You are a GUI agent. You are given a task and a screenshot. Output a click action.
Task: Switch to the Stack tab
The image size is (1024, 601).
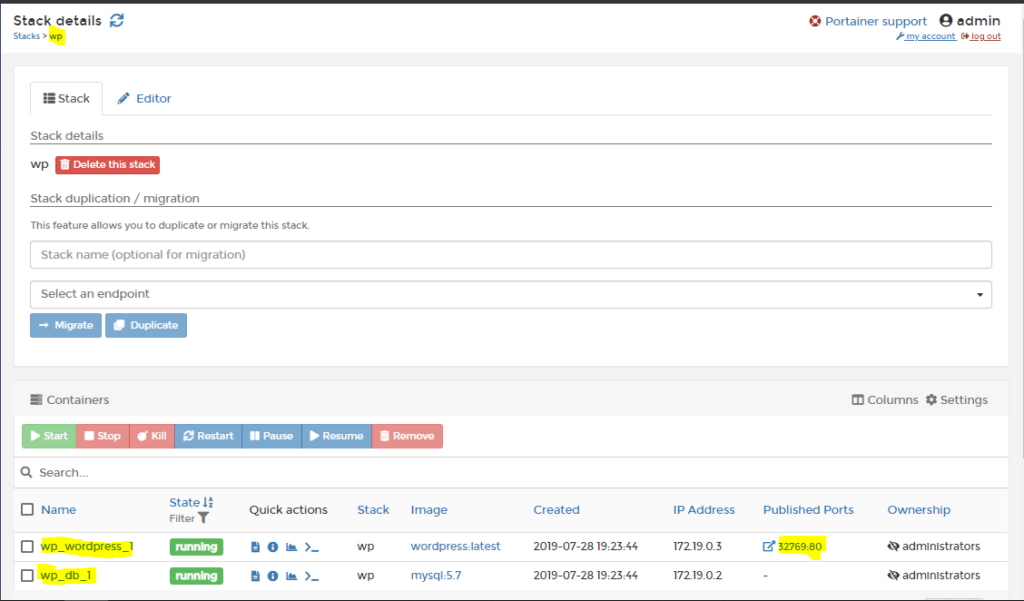click(x=66, y=98)
